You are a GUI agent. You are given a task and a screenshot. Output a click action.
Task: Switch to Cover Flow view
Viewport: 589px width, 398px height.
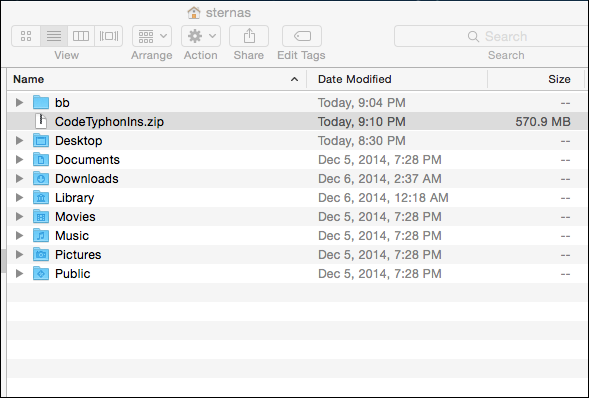click(x=109, y=36)
